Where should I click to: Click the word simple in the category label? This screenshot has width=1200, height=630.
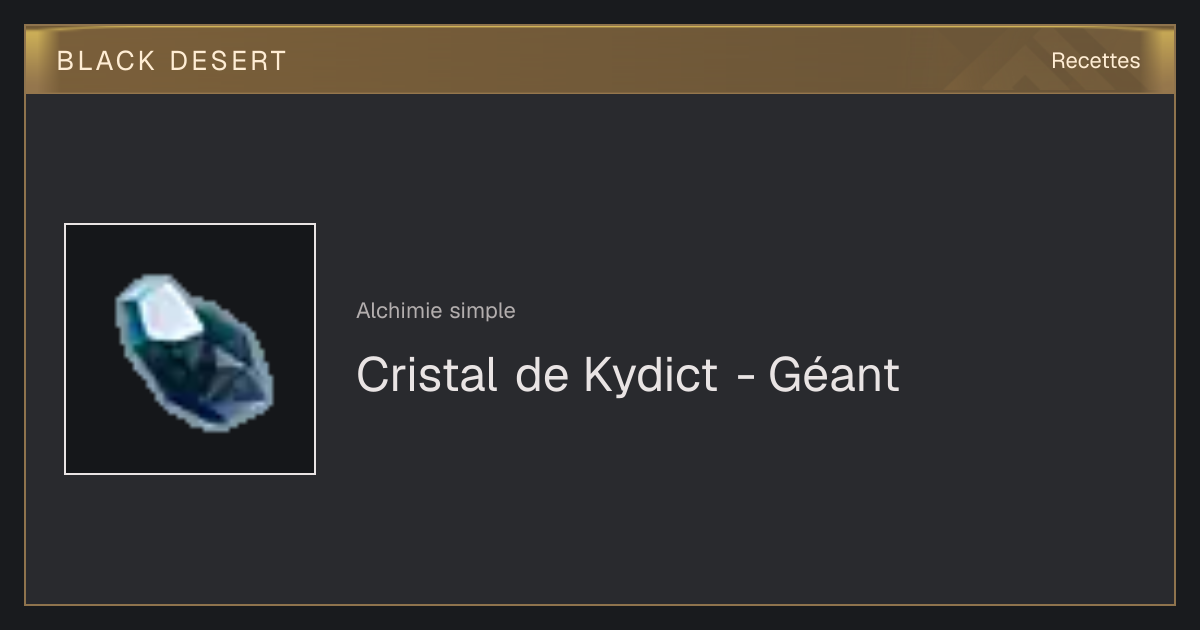point(483,312)
